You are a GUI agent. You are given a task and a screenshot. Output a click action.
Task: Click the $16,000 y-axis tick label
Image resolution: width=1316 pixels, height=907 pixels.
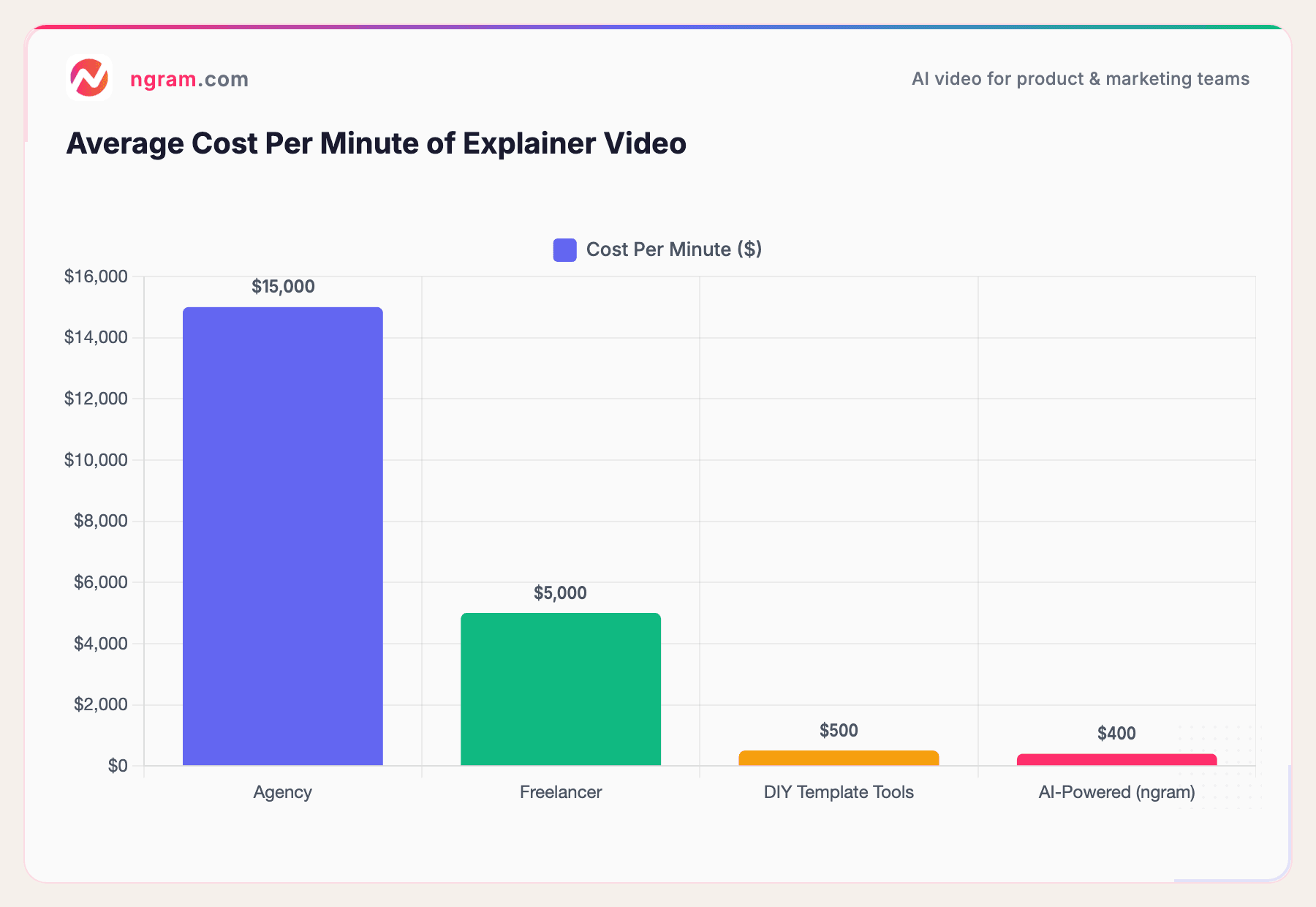pos(94,276)
